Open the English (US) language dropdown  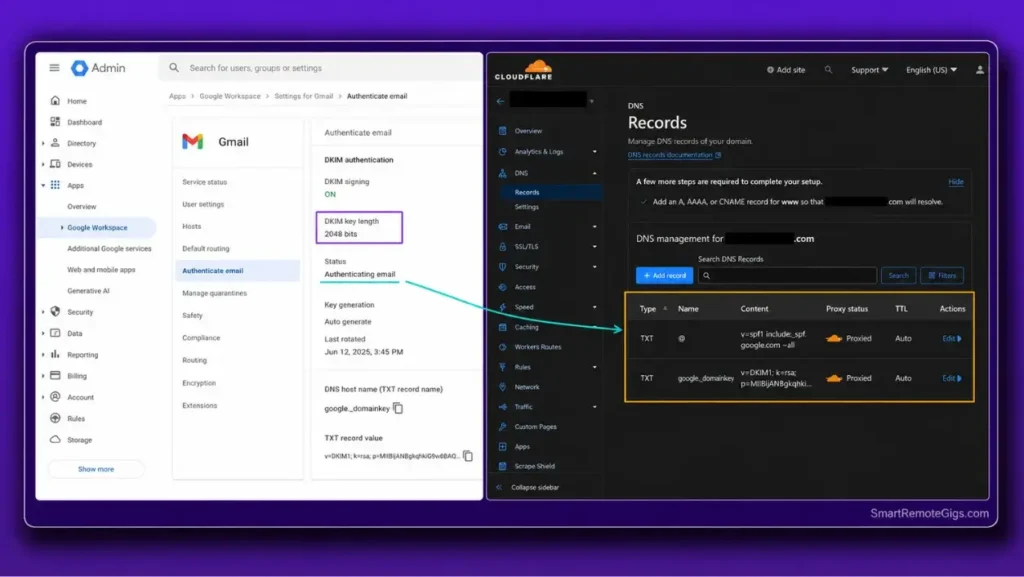click(x=931, y=70)
